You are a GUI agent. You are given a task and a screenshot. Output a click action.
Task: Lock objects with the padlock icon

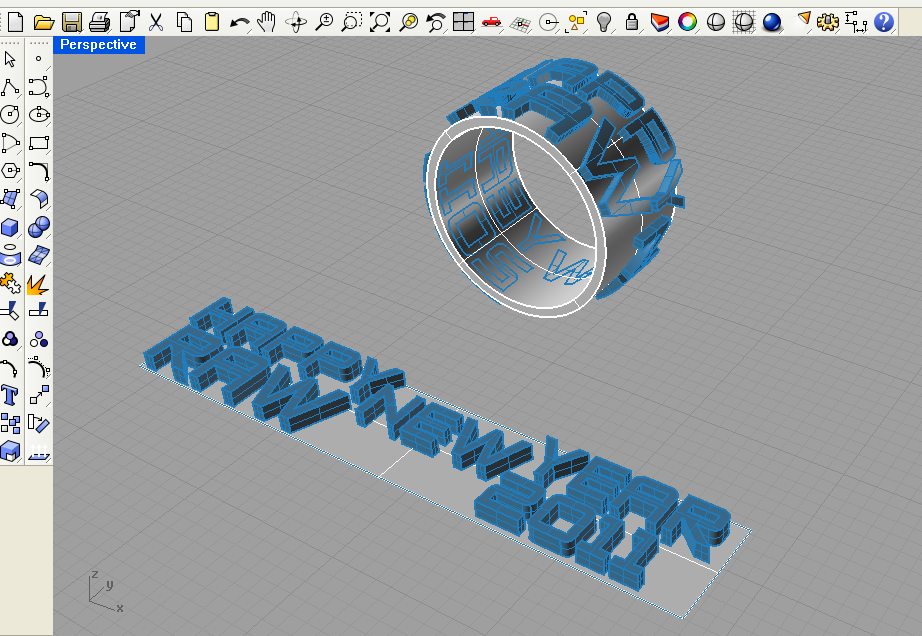(632, 22)
